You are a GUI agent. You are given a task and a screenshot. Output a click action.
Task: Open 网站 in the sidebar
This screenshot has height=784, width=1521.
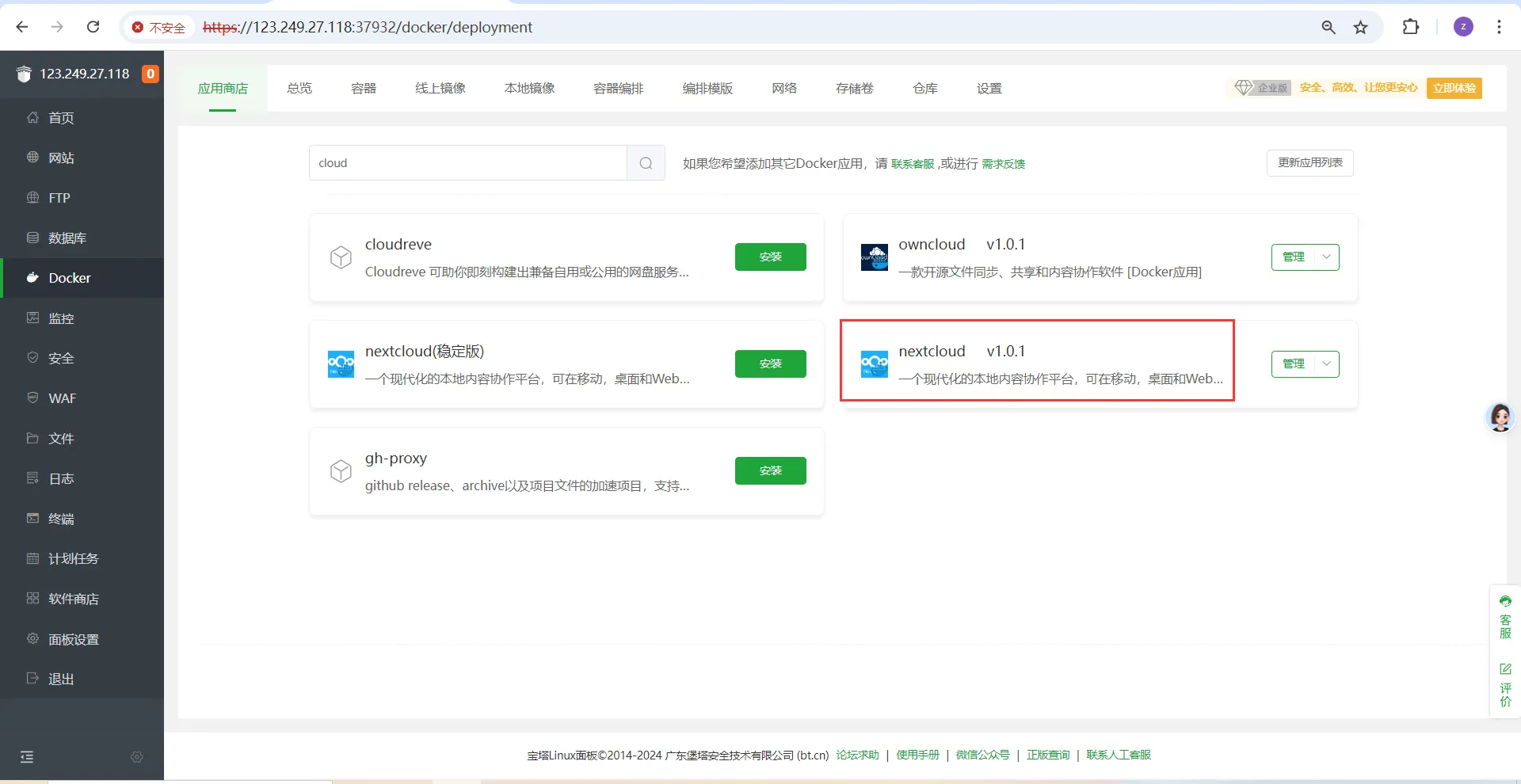[82, 158]
